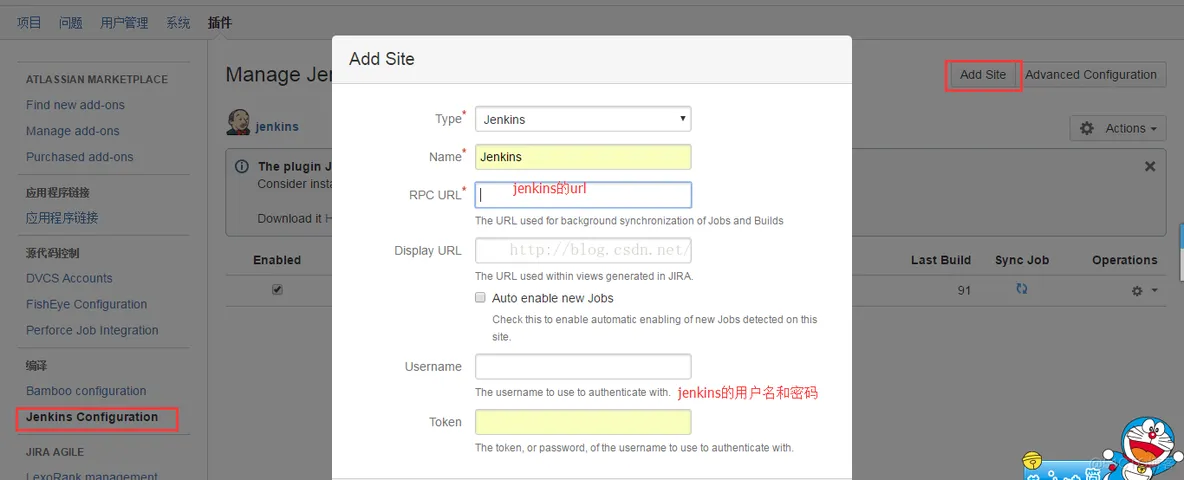
Task: Select the 插件 tab
Action: [220, 23]
